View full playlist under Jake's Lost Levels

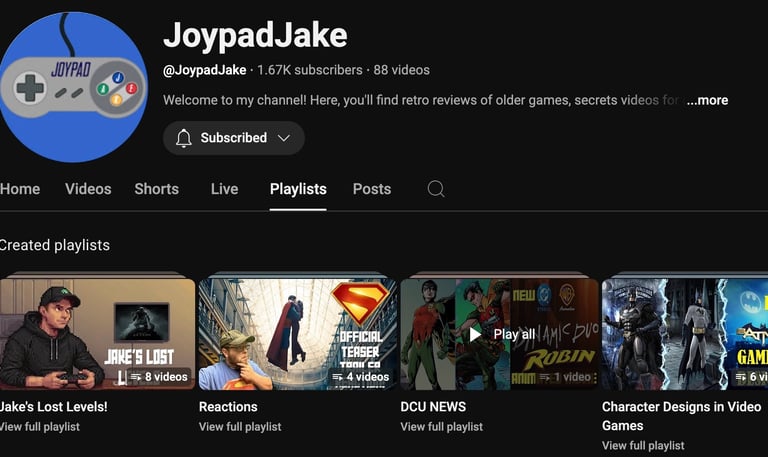click(40, 427)
